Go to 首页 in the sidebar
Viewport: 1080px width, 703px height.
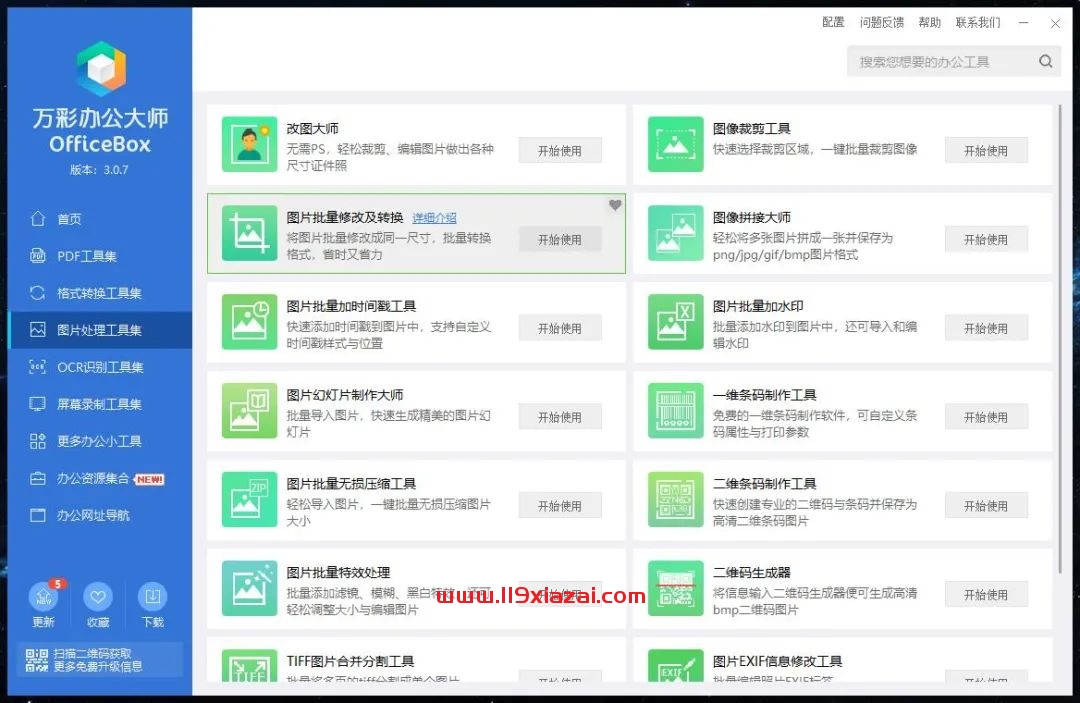[x=100, y=219]
